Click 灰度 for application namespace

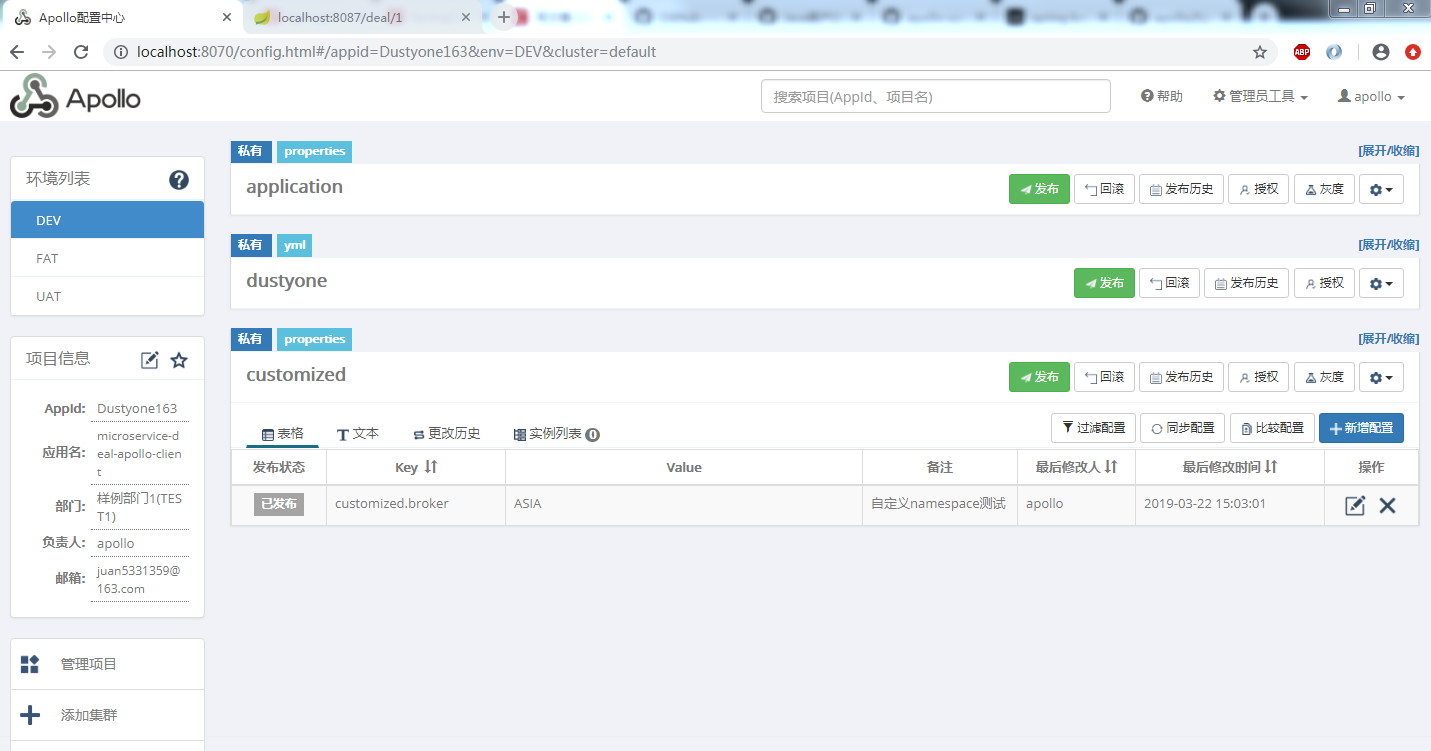[x=1324, y=189]
